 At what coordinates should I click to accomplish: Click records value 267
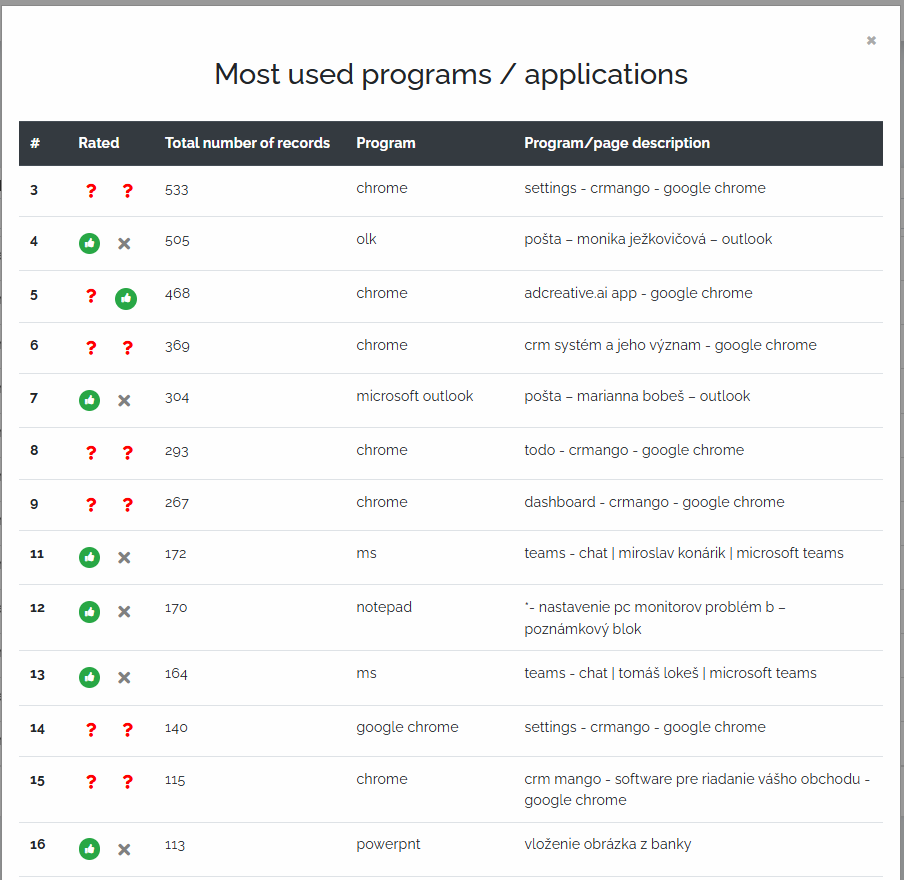pyautogui.click(x=176, y=503)
